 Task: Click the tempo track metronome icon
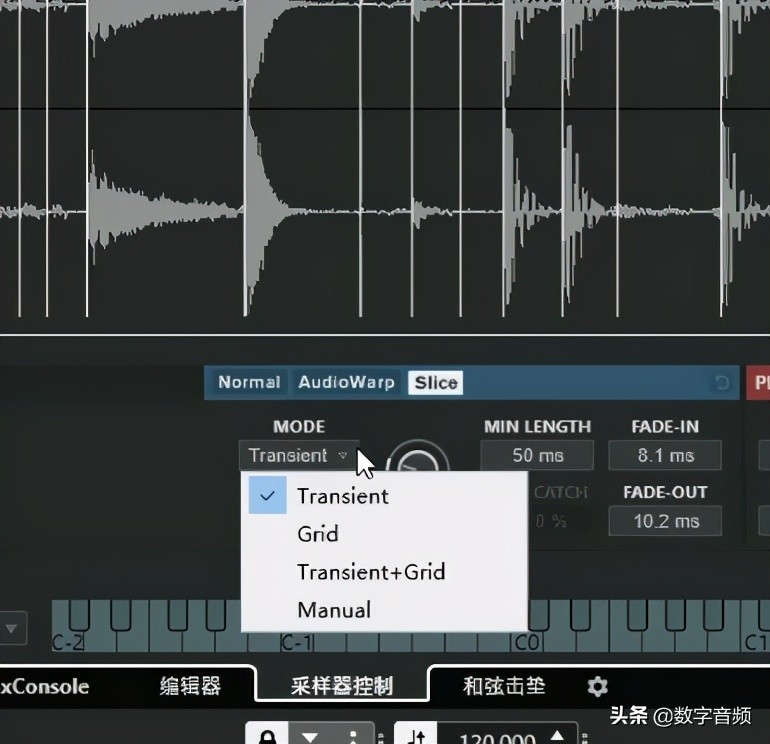coord(416,735)
